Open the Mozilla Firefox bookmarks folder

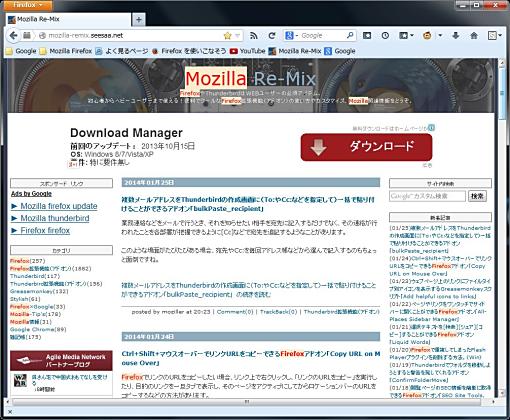point(66,51)
